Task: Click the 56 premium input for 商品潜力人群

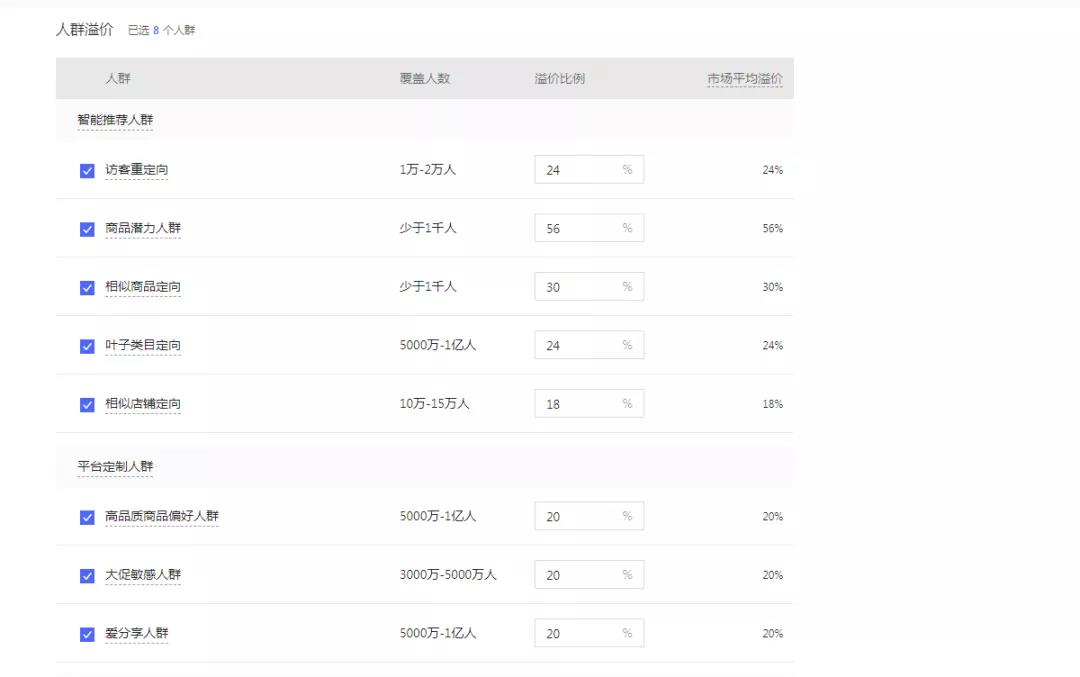Action: (x=589, y=228)
